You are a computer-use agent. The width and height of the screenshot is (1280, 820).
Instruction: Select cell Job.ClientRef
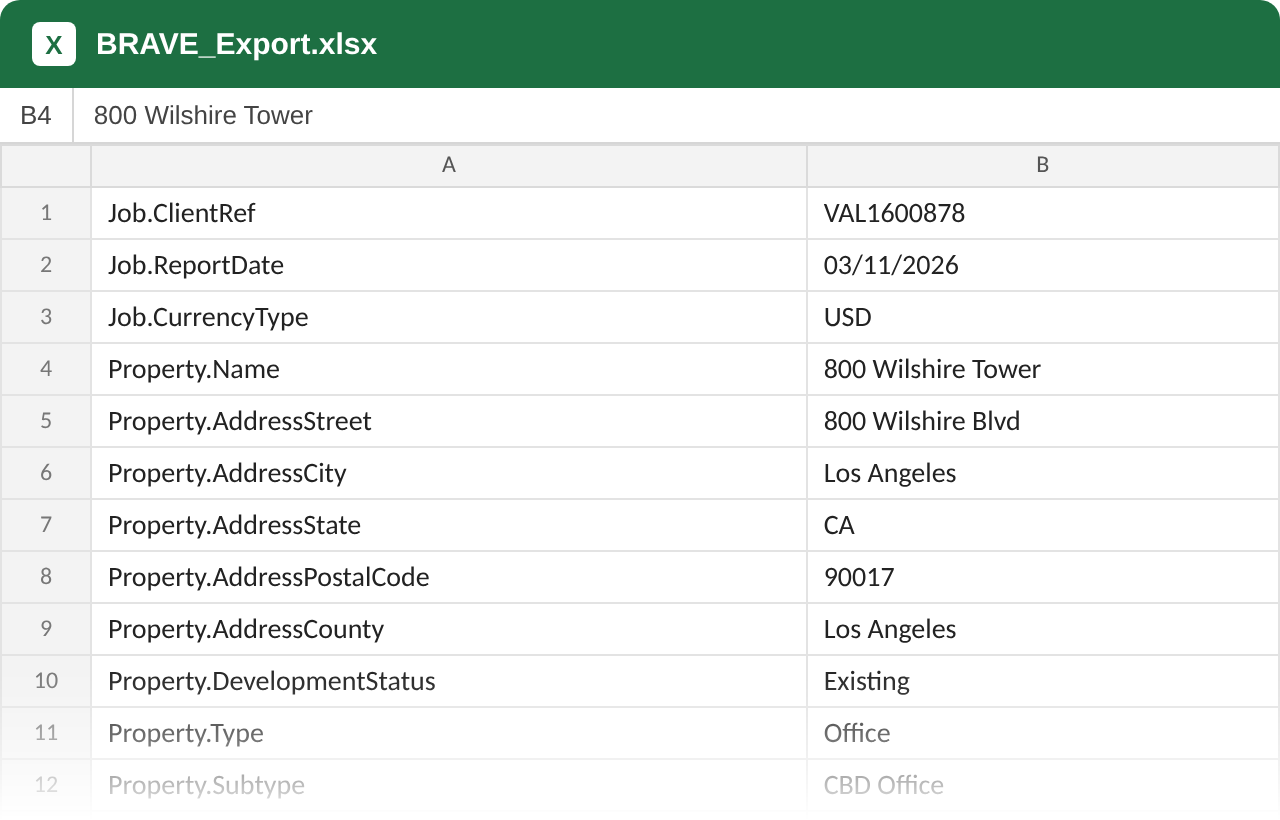click(449, 213)
